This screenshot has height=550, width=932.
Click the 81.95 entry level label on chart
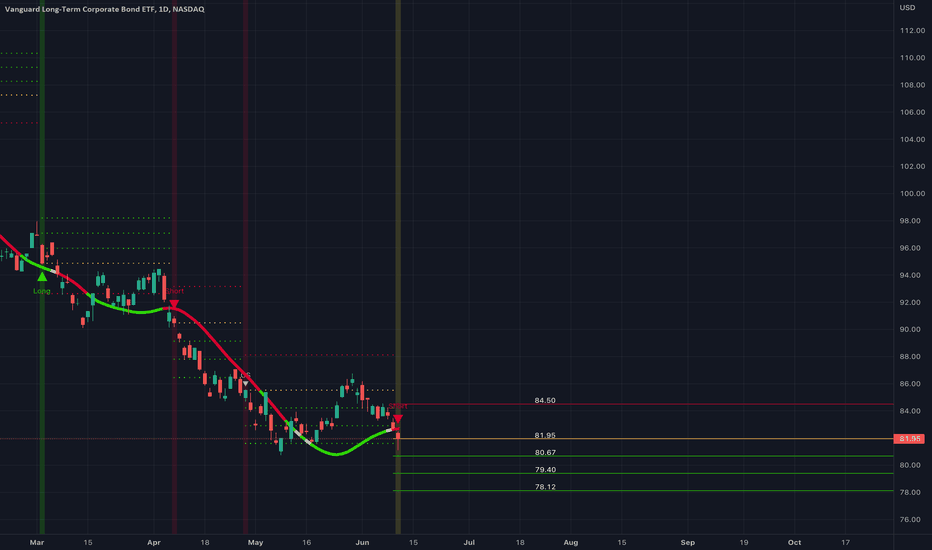point(544,435)
